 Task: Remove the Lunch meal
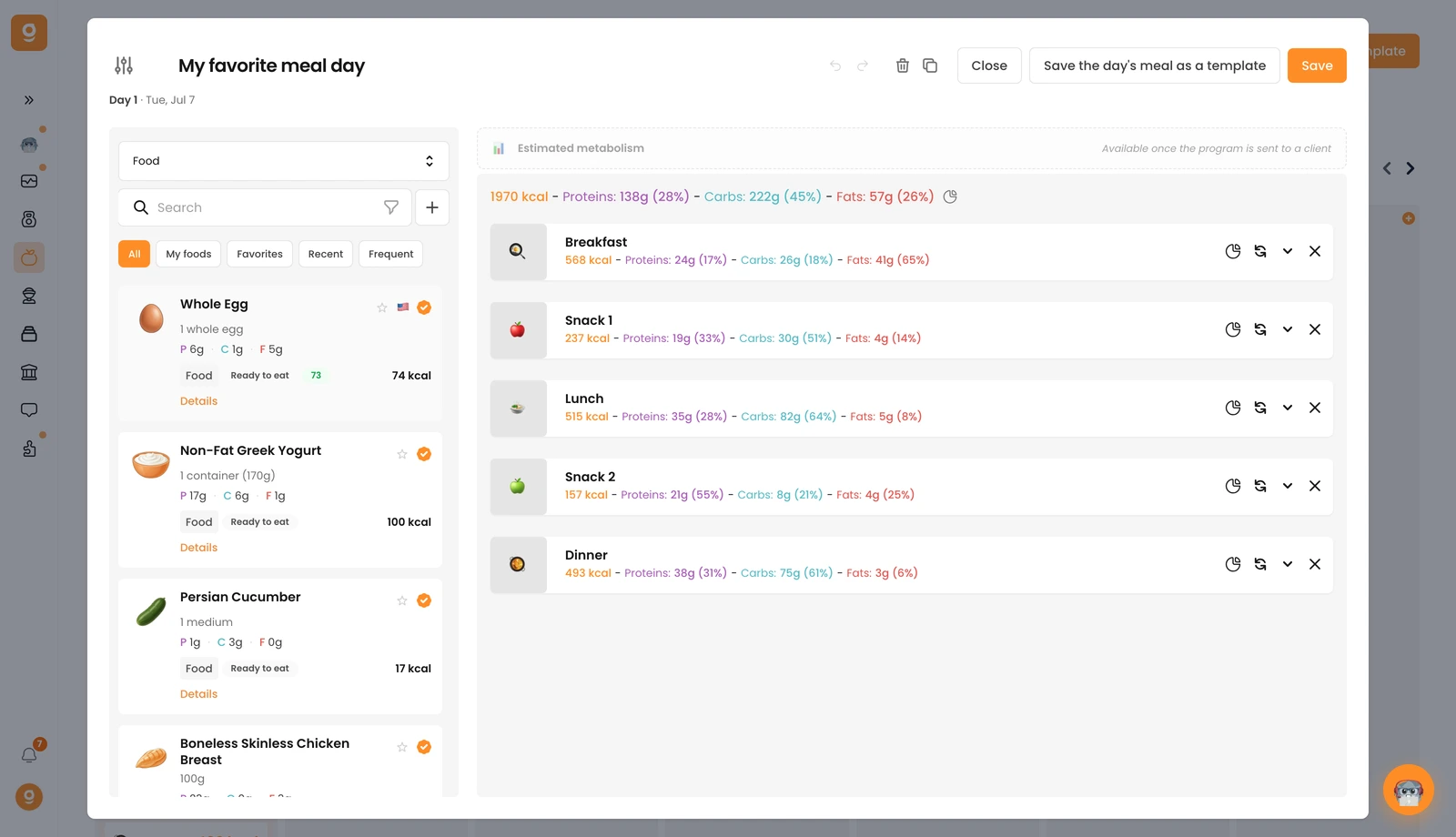pyautogui.click(x=1315, y=408)
